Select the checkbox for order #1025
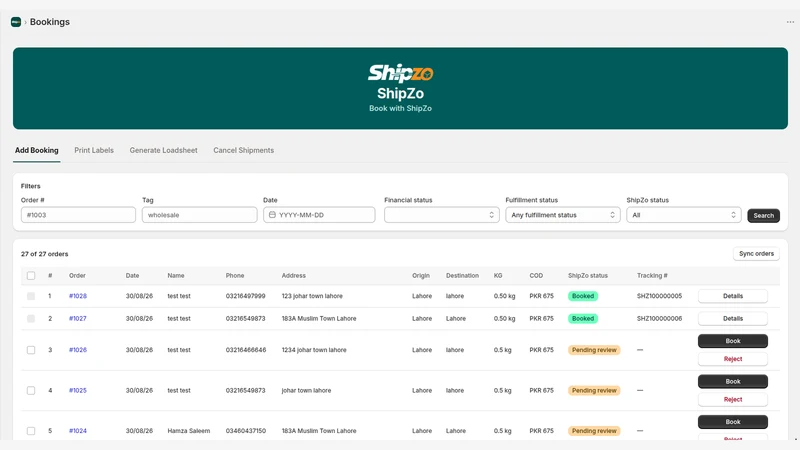Image resolution: width=800 pixels, height=450 pixels. [x=31, y=390]
